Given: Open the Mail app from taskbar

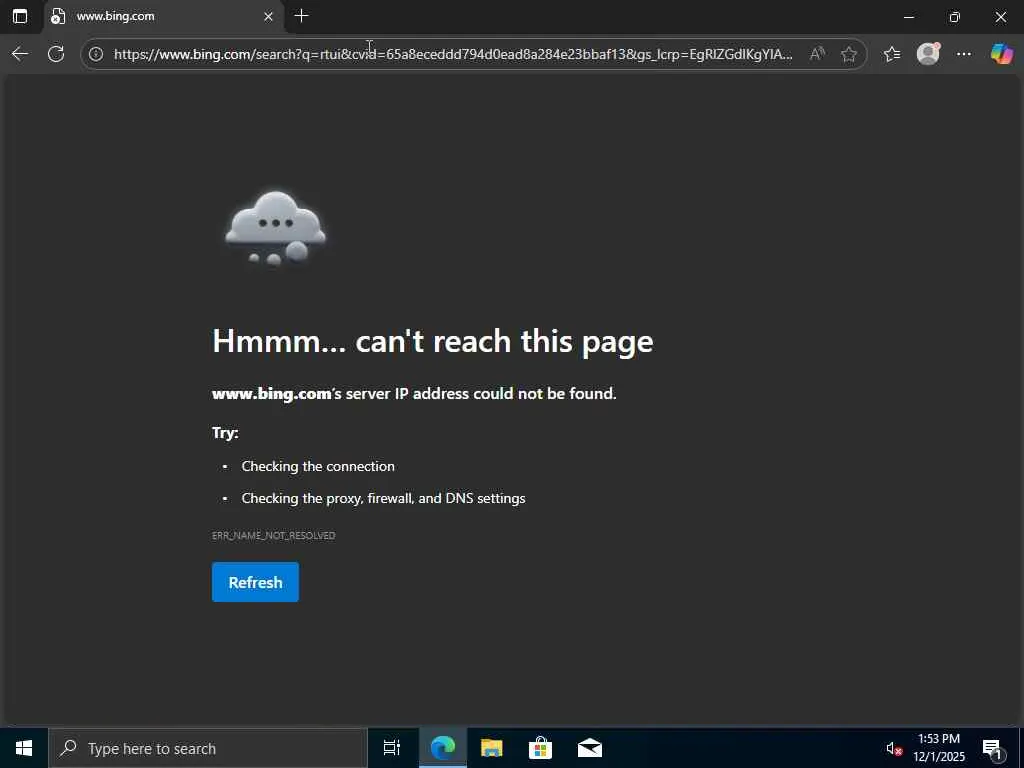Looking at the screenshot, I should 590,748.
